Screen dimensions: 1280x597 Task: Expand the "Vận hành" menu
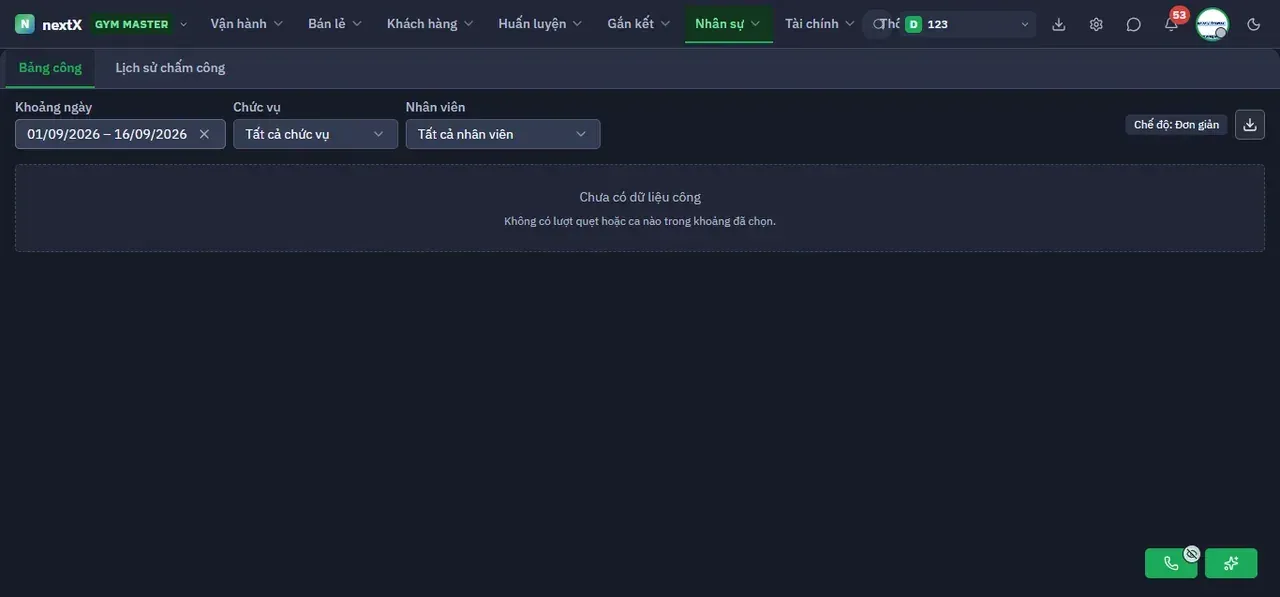246,24
